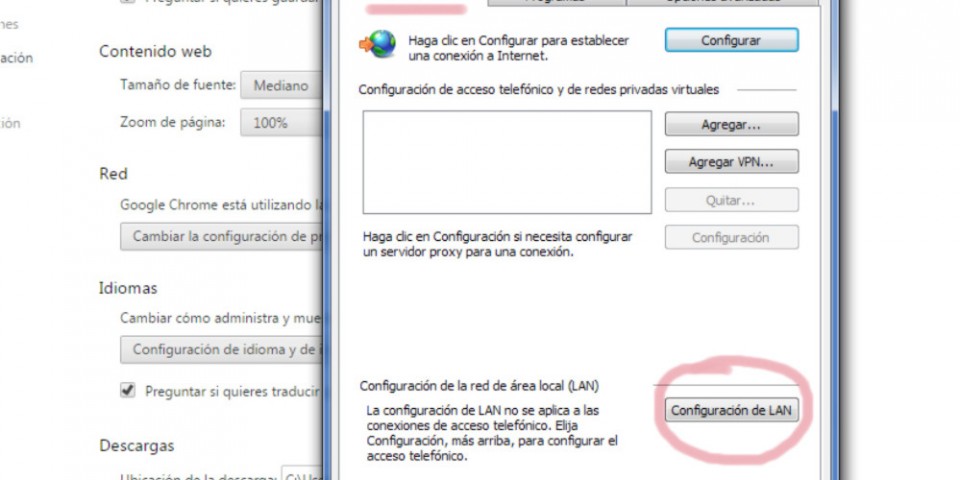
Task: Select the pink-highlighted connections tab
Action: click(416, 4)
